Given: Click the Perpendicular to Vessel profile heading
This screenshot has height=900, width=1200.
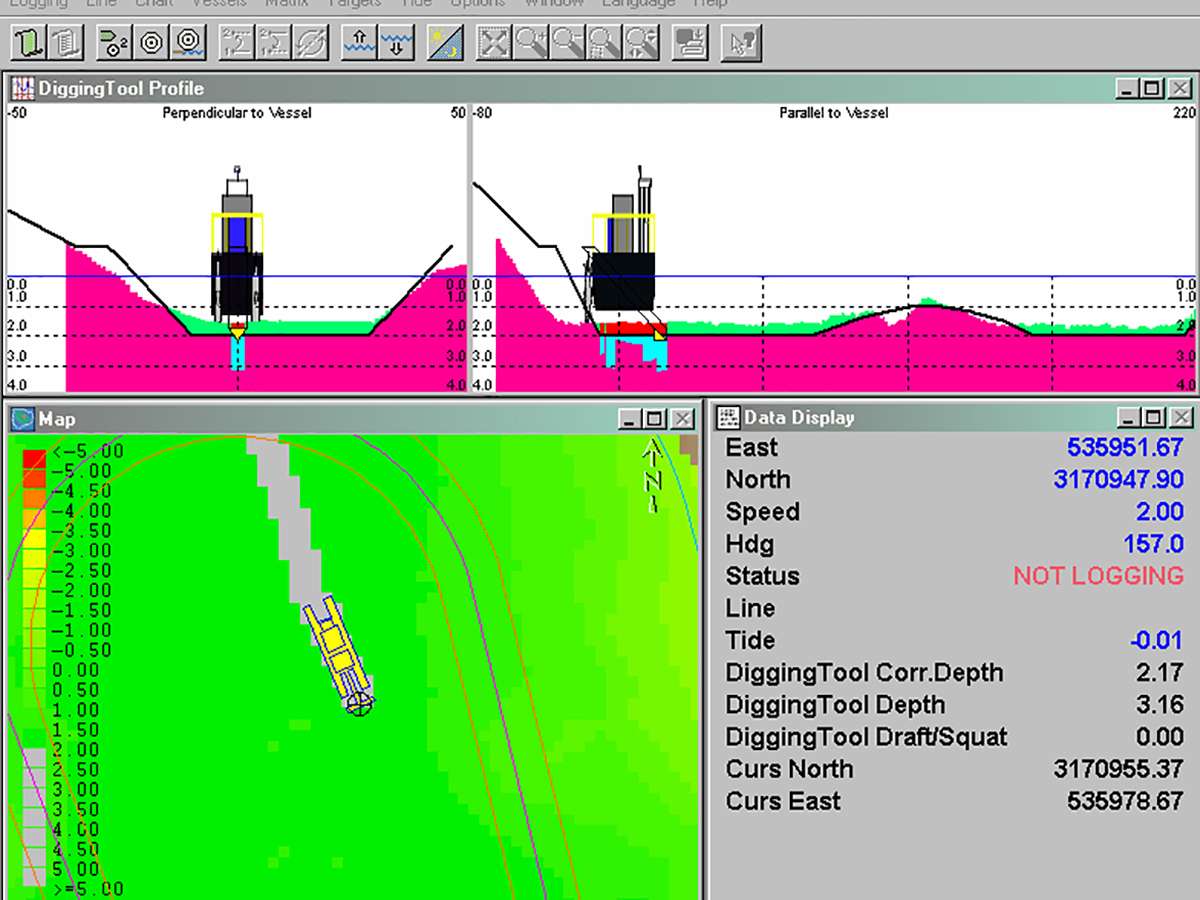Looking at the screenshot, I should pos(237,113).
